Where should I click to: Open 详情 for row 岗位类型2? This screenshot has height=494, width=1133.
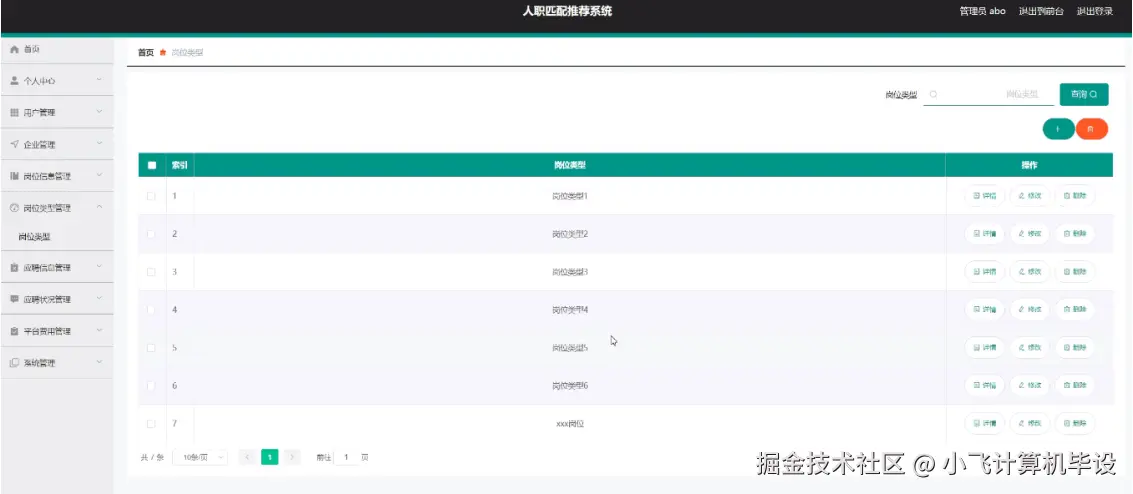coord(984,234)
